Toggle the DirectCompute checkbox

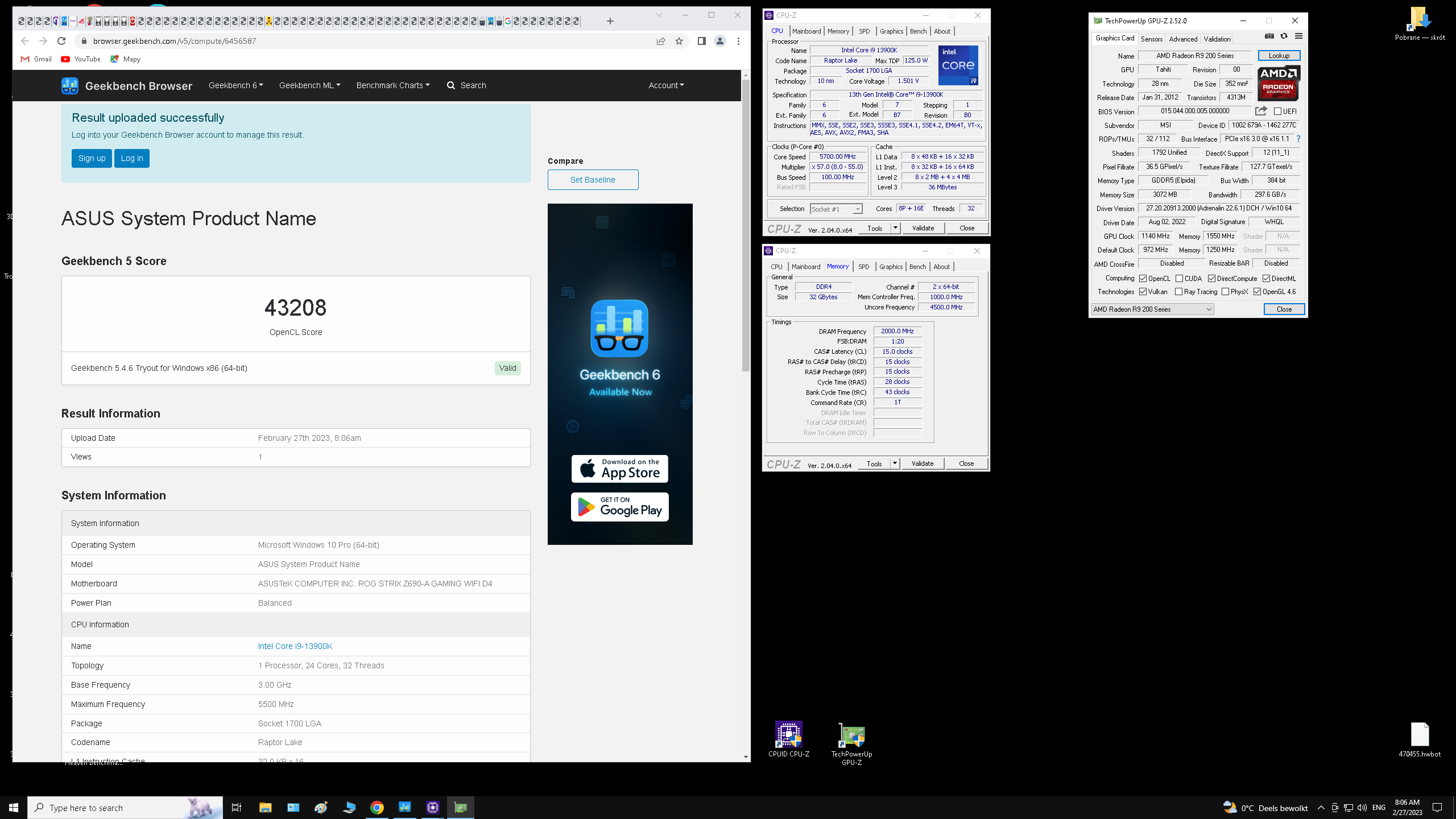[x=1211, y=279]
